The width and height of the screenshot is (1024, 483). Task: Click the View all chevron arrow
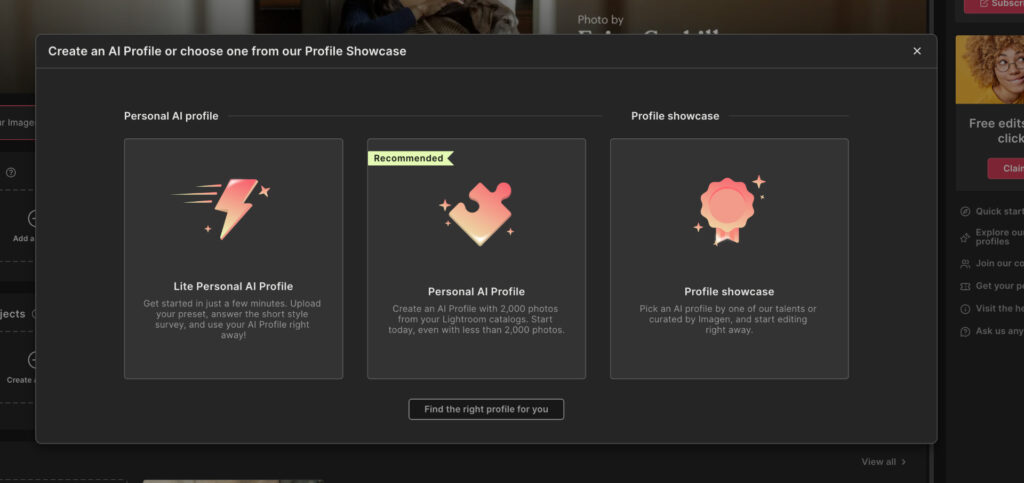coord(904,461)
